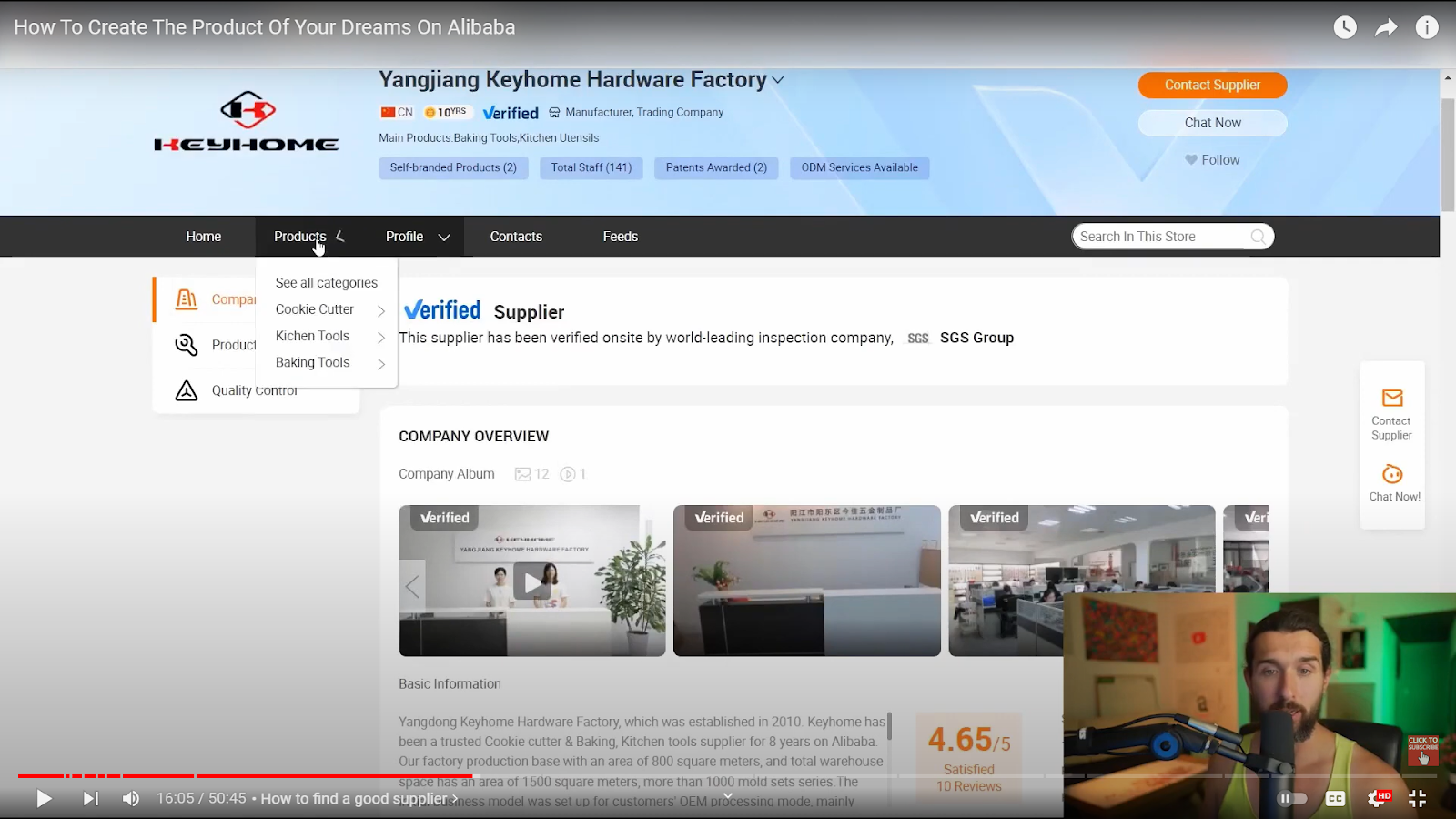Screen dimensions: 1456x819
Task: Click floating Chat Now! icon
Action: pyautogui.click(x=1392, y=474)
